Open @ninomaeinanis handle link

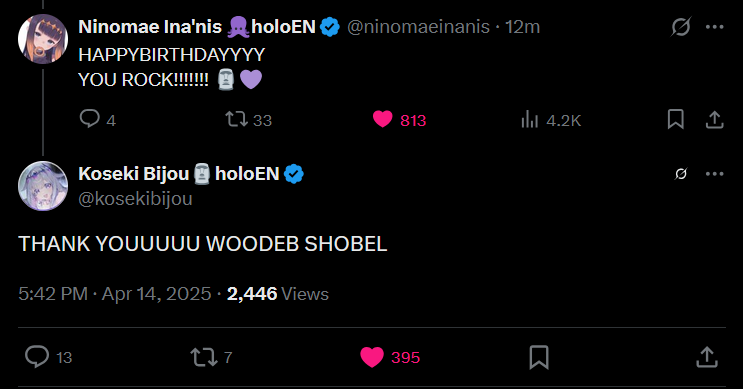418,27
